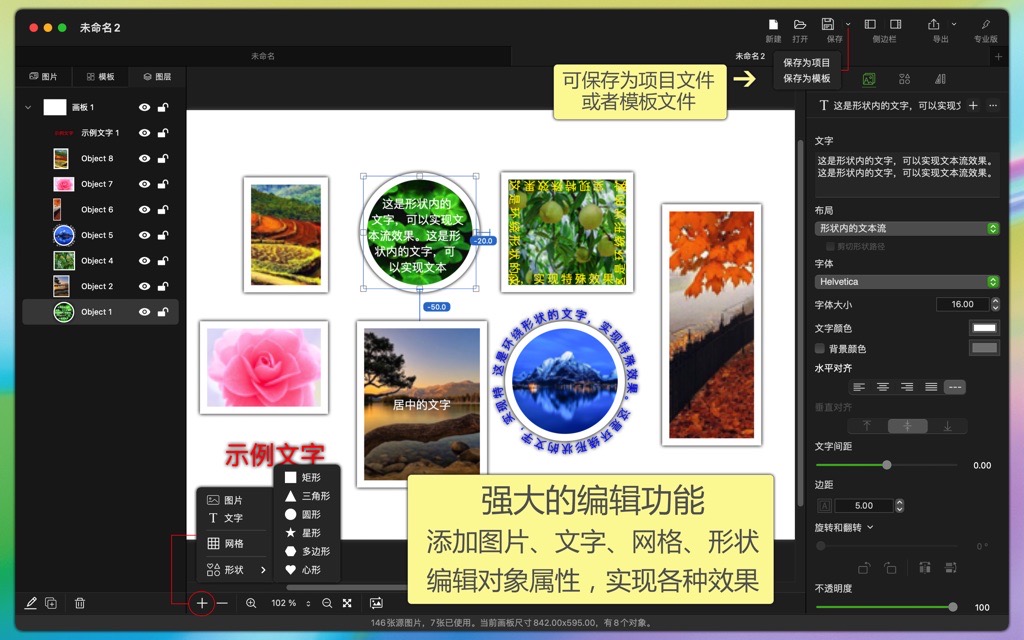Open the layout dropdown 形状内的文本流
Viewport: 1024px width, 640px height.
(x=906, y=229)
